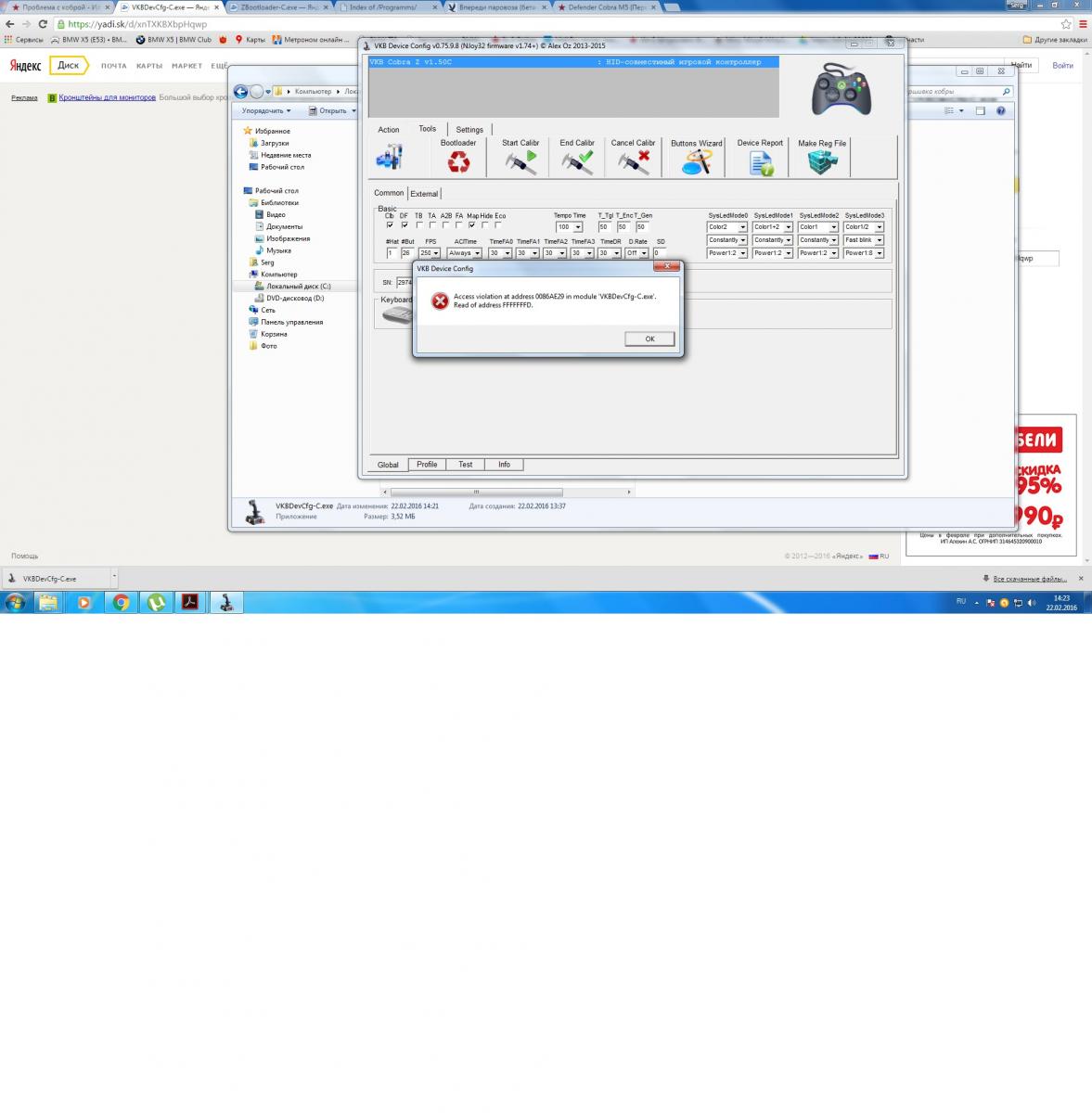Switch to the Action tab
This screenshot has height=1113, width=1092.
[x=389, y=130]
